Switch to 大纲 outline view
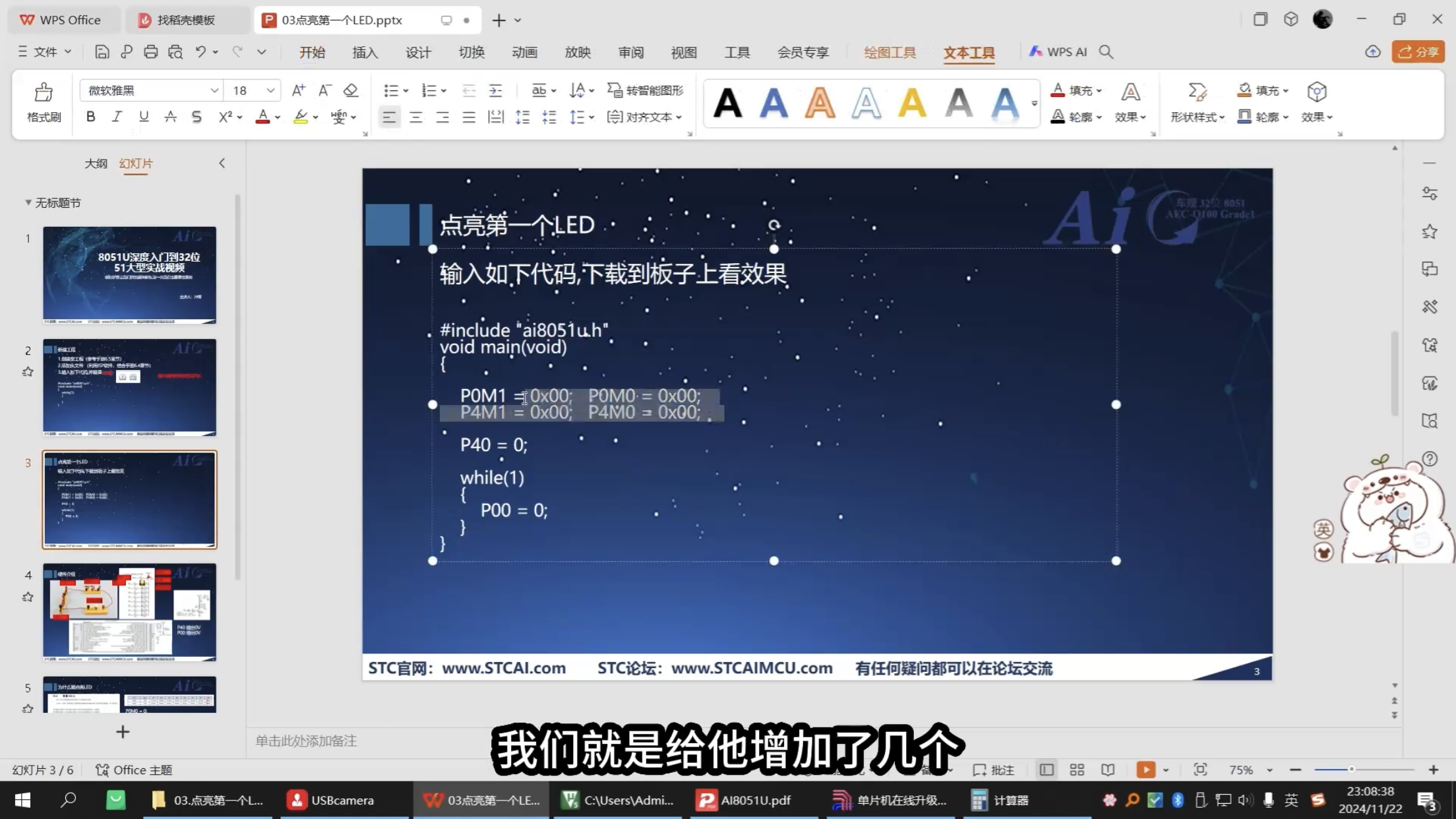Viewport: 1456px width, 819px height. coord(96,163)
